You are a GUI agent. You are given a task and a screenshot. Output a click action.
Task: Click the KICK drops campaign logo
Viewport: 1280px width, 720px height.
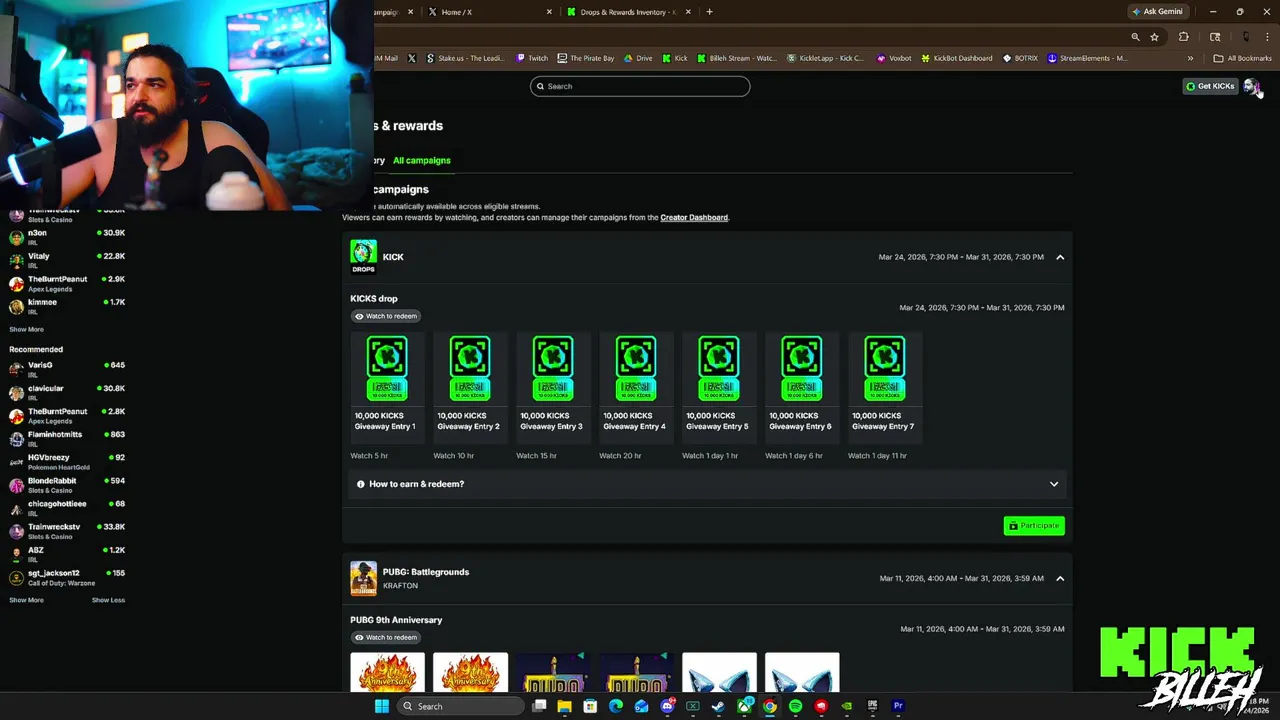pyautogui.click(x=363, y=256)
